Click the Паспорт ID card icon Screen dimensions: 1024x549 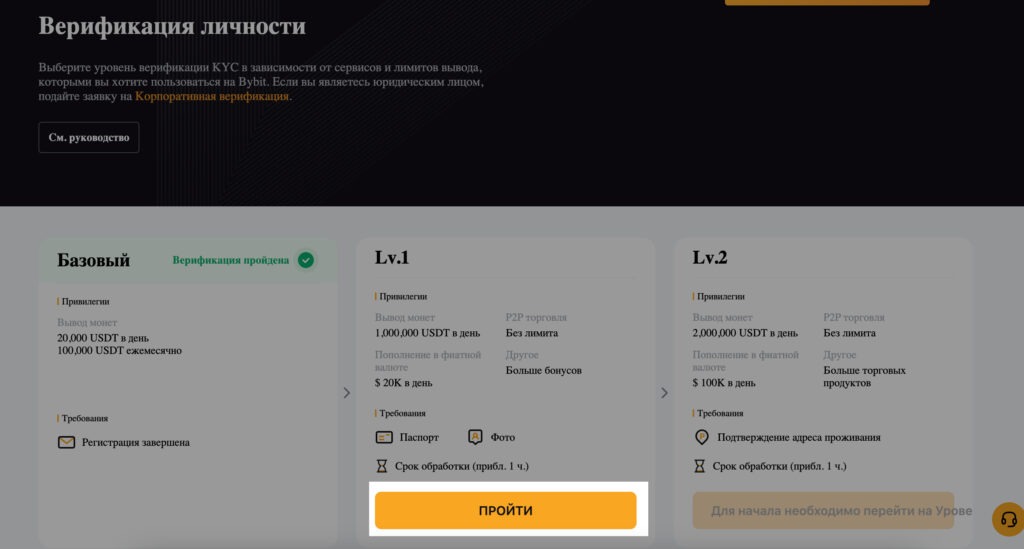[x=384, y=437]
